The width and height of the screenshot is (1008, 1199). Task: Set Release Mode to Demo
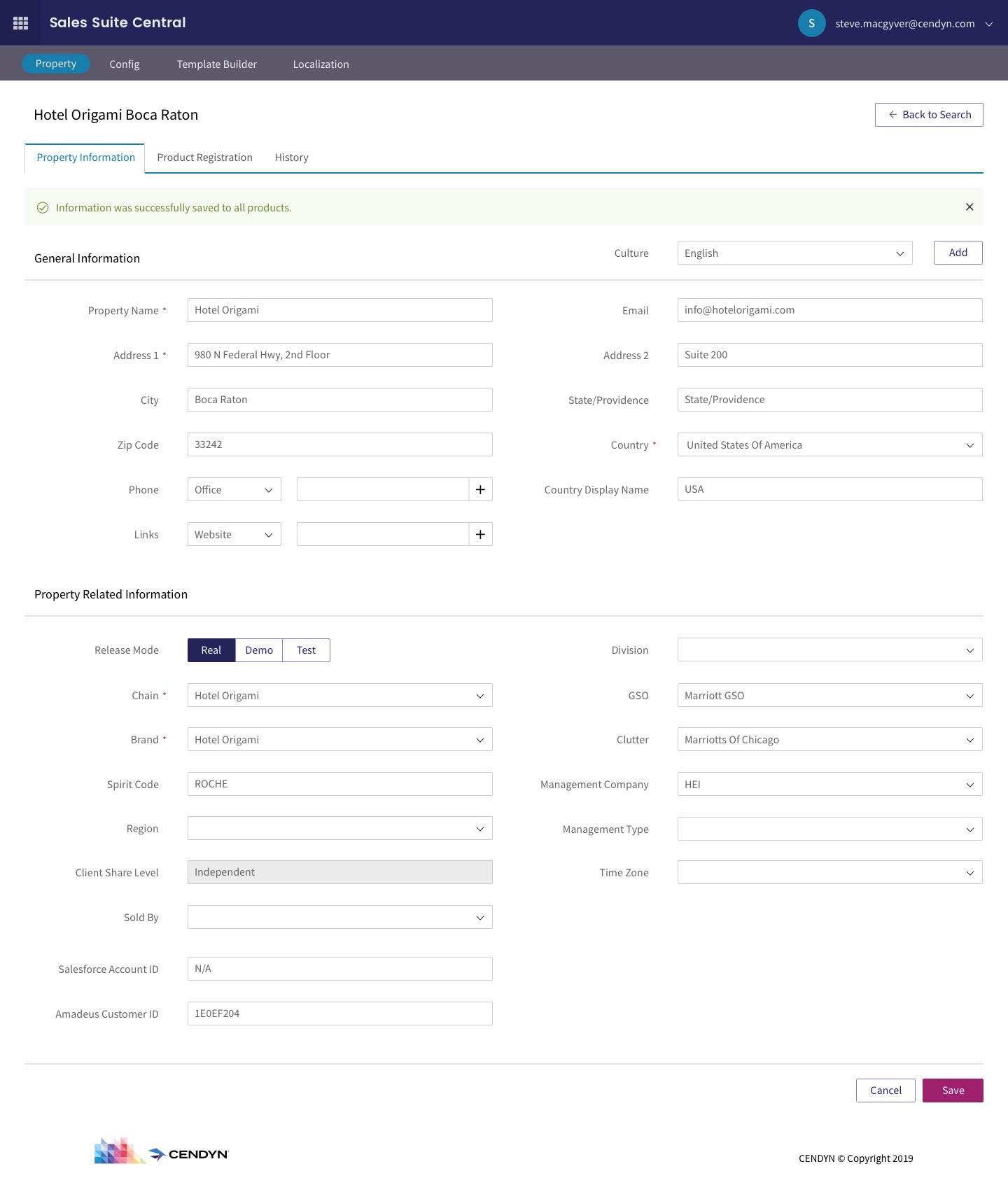pos(259,650)
